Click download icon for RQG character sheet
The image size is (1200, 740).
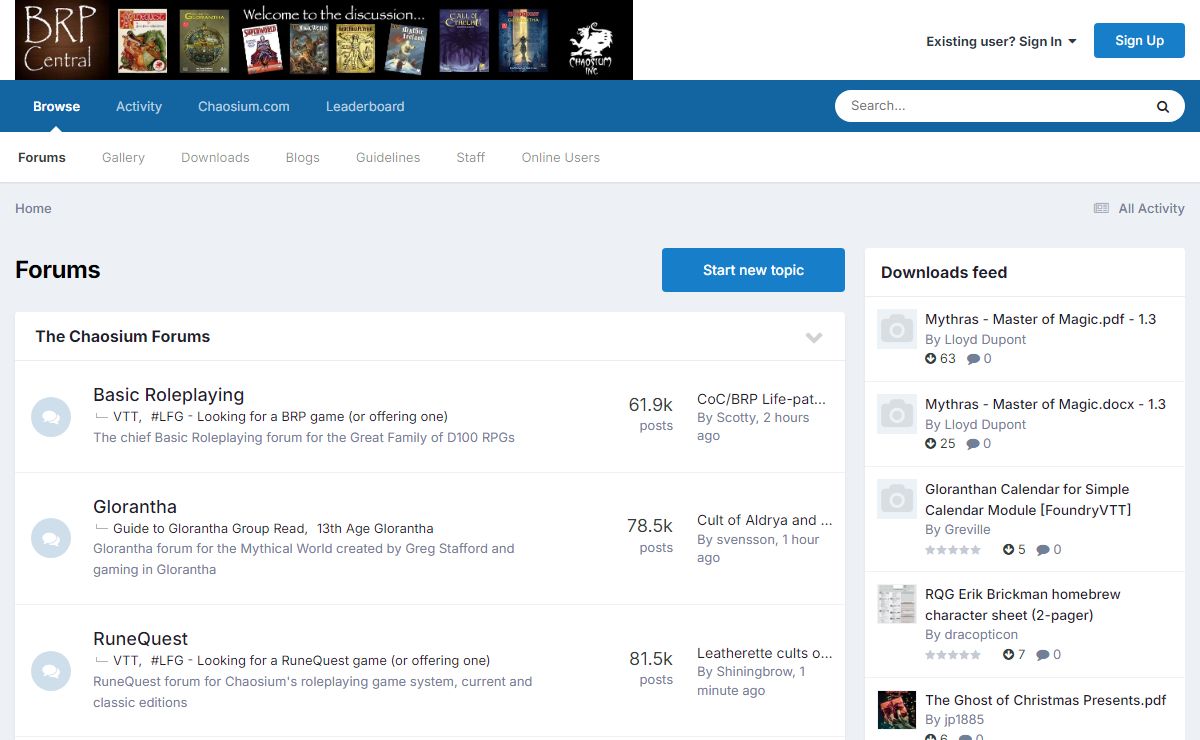pyautogui.click(x=1008, y=654)
